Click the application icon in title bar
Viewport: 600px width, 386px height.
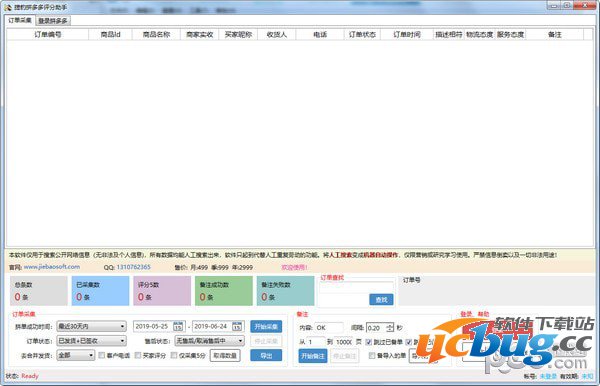8,7
